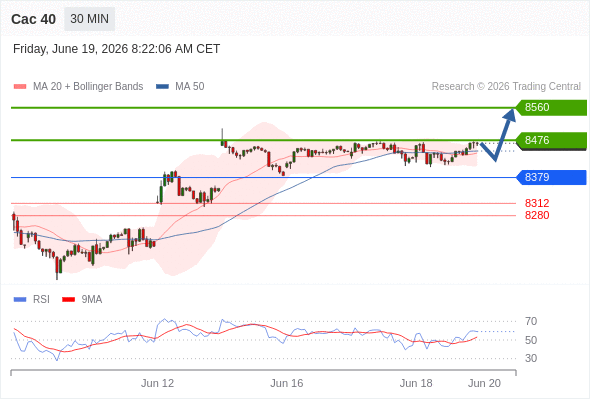Click the red 8280 support value
This screenshot has height=400, width=590.
pos(537,215)
